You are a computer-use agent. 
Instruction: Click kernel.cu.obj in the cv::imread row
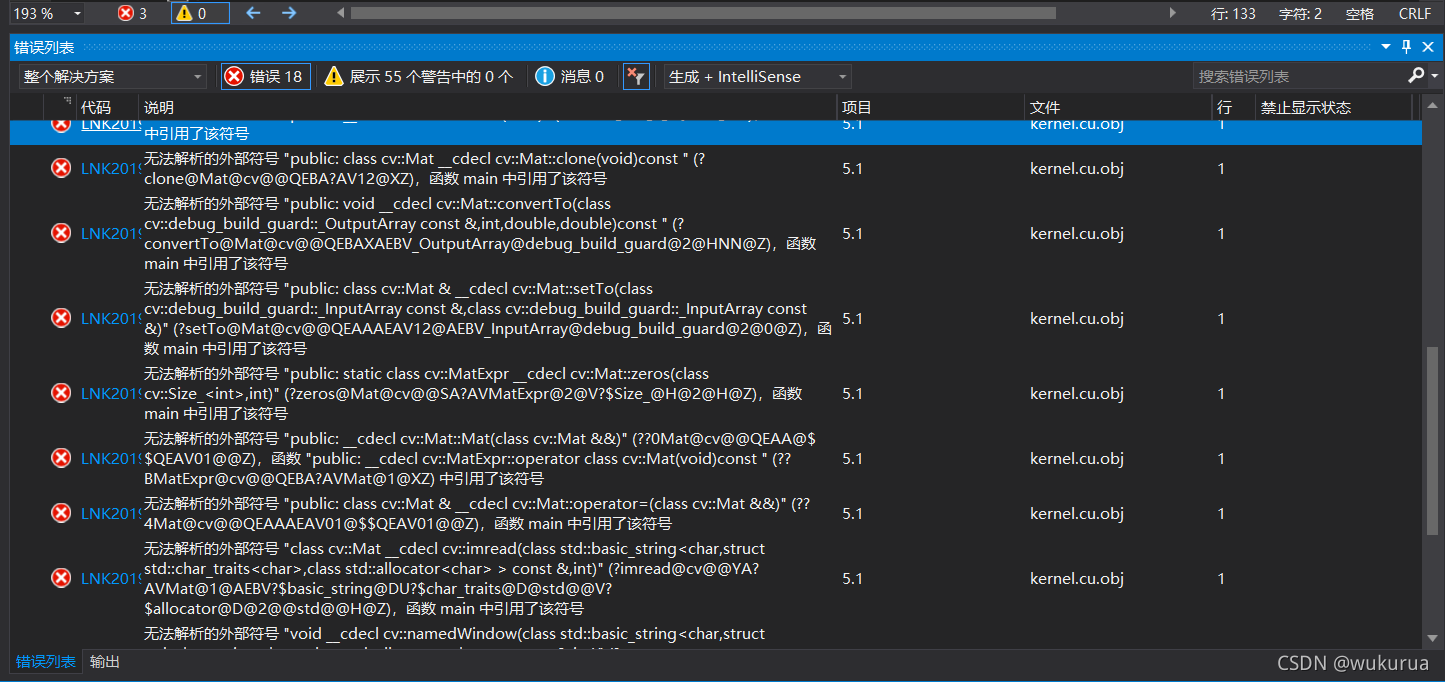tap(1077, 579)
